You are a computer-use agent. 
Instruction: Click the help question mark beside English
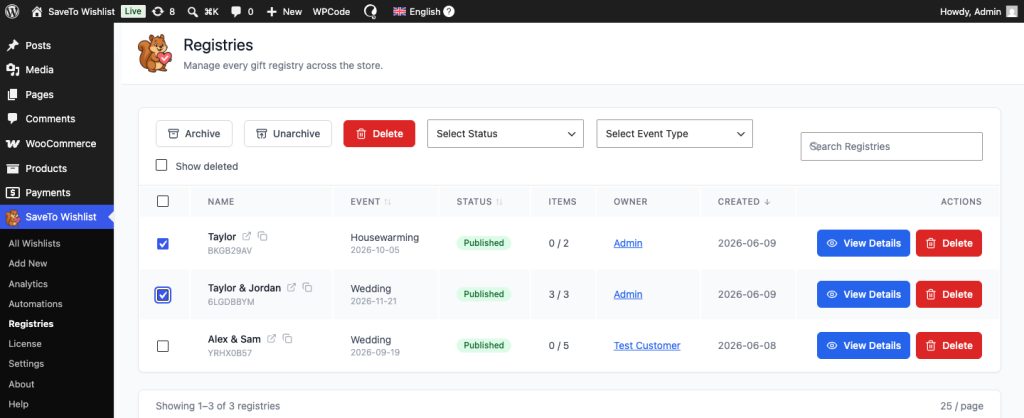tap(449, 11)
